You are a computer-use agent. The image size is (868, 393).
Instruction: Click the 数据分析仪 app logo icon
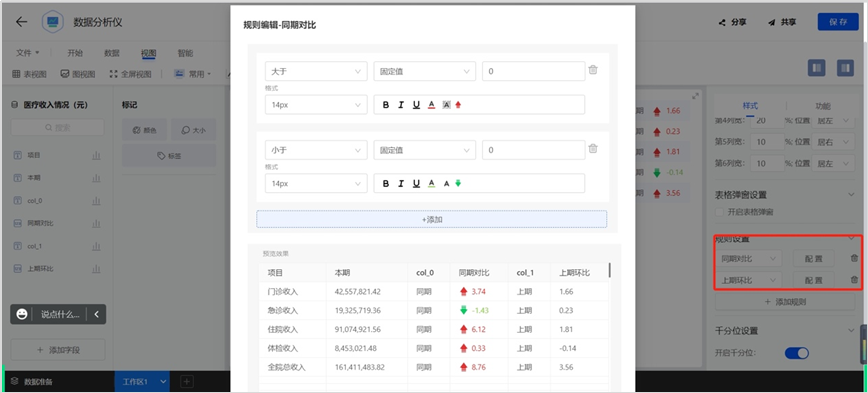tap(53, 22)
